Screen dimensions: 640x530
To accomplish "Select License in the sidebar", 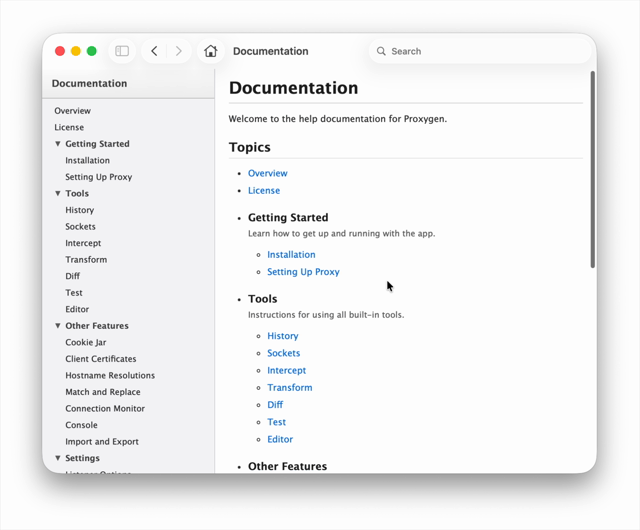I will click(69, 127).
